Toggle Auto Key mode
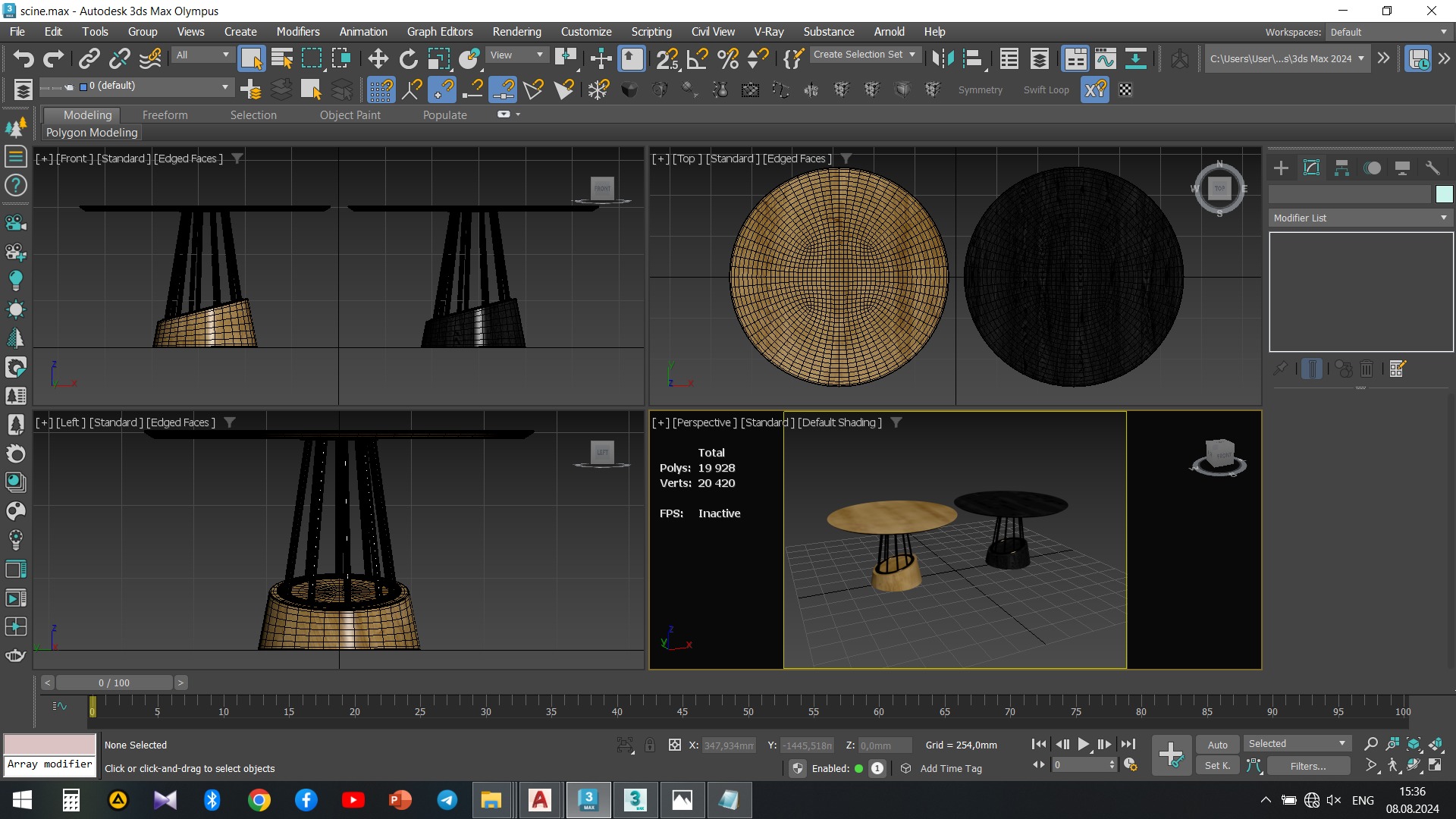This screenshot has height=819, width=1456. [1217, 745]
